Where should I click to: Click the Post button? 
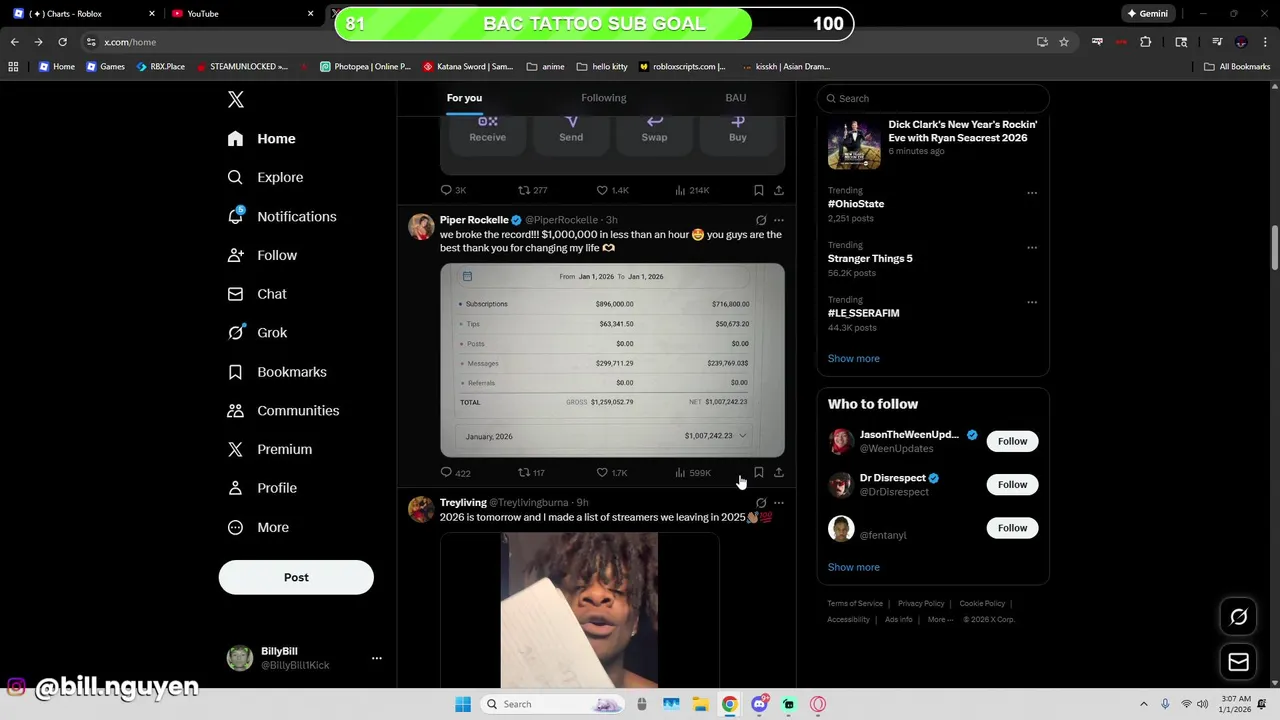pos(296,577)
